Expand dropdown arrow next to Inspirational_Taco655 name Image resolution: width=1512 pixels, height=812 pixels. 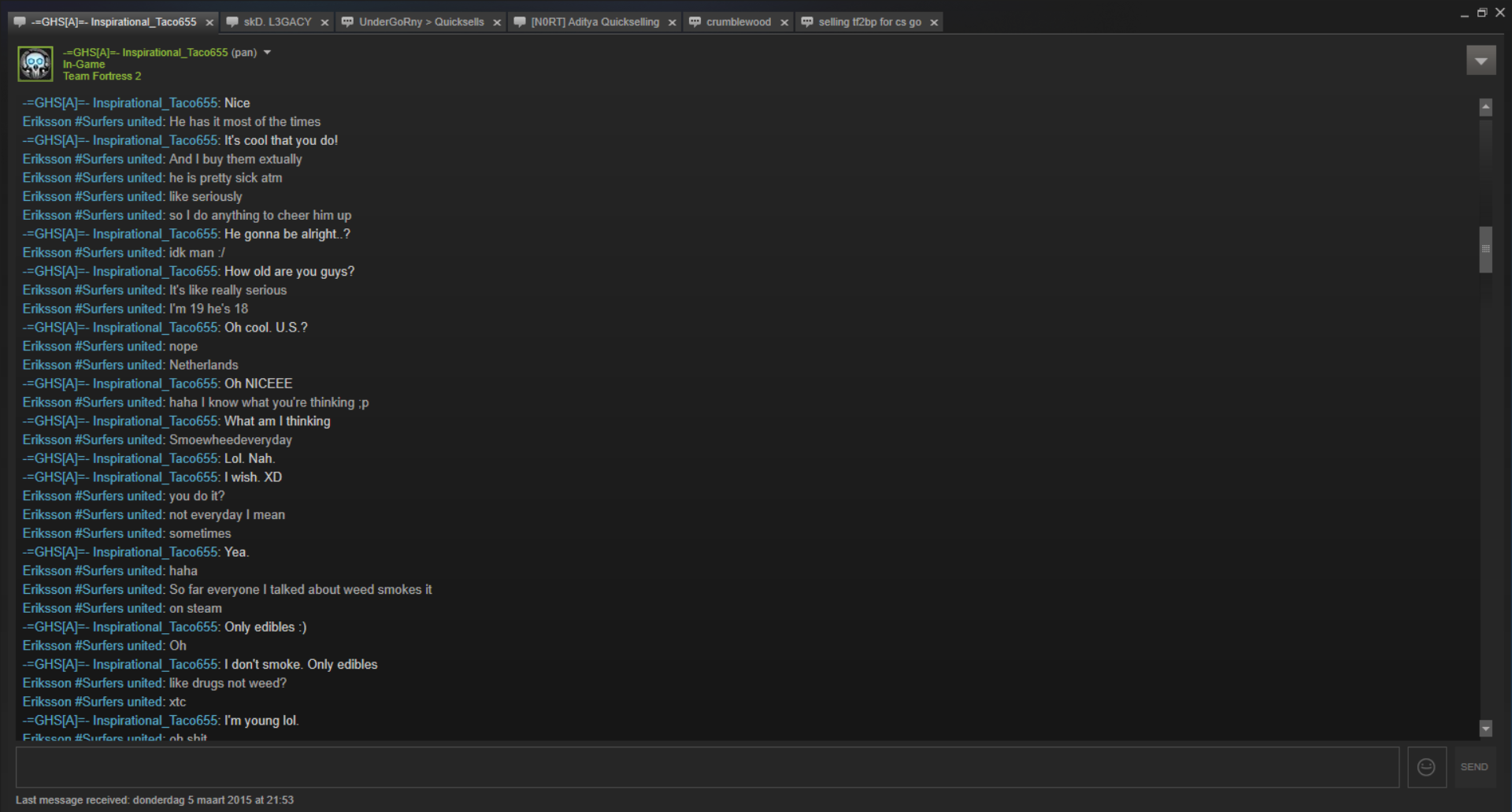[x=267, y=53]
